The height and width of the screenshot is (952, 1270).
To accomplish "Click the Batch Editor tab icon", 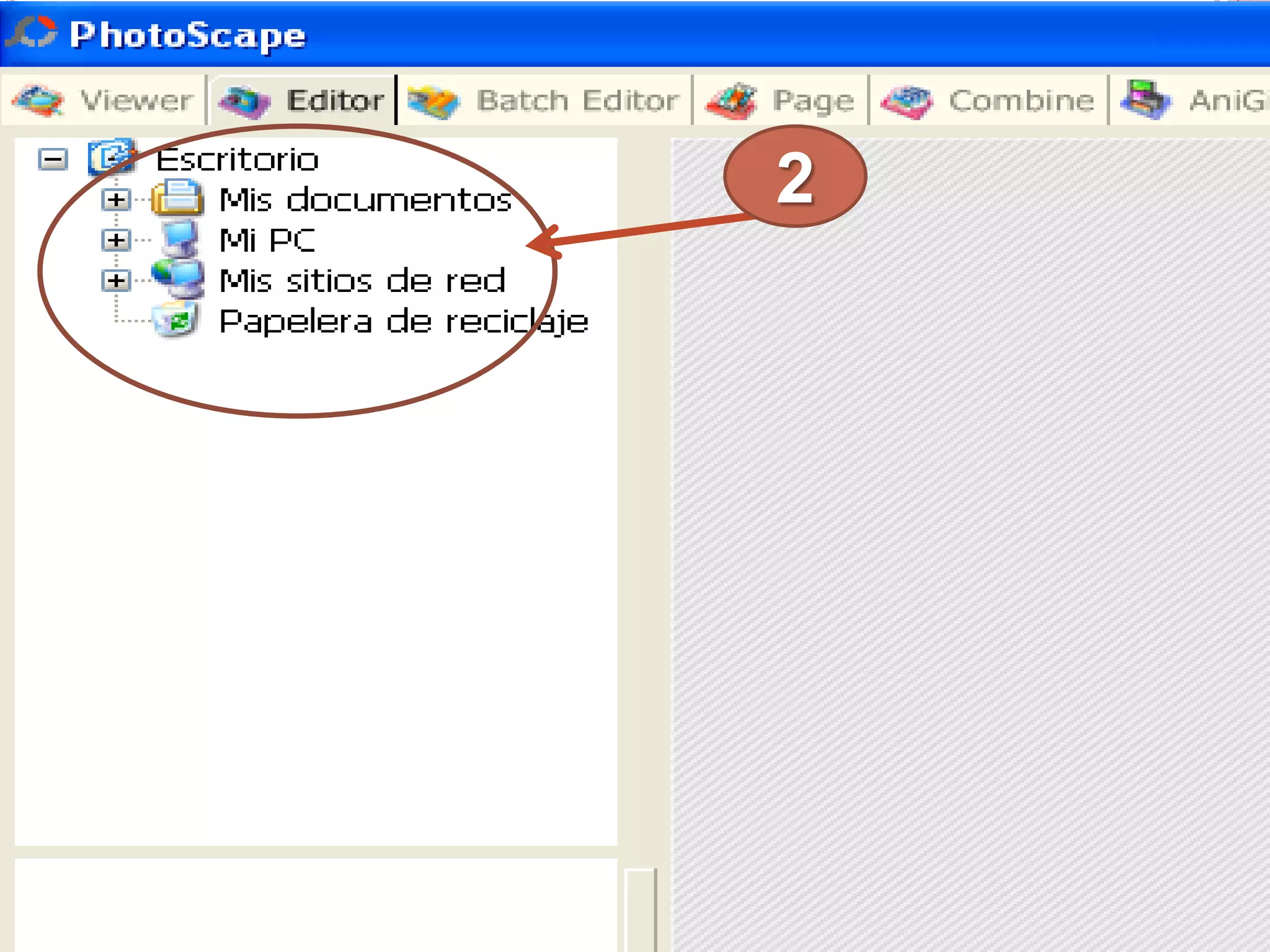I will tap(433, 102).
